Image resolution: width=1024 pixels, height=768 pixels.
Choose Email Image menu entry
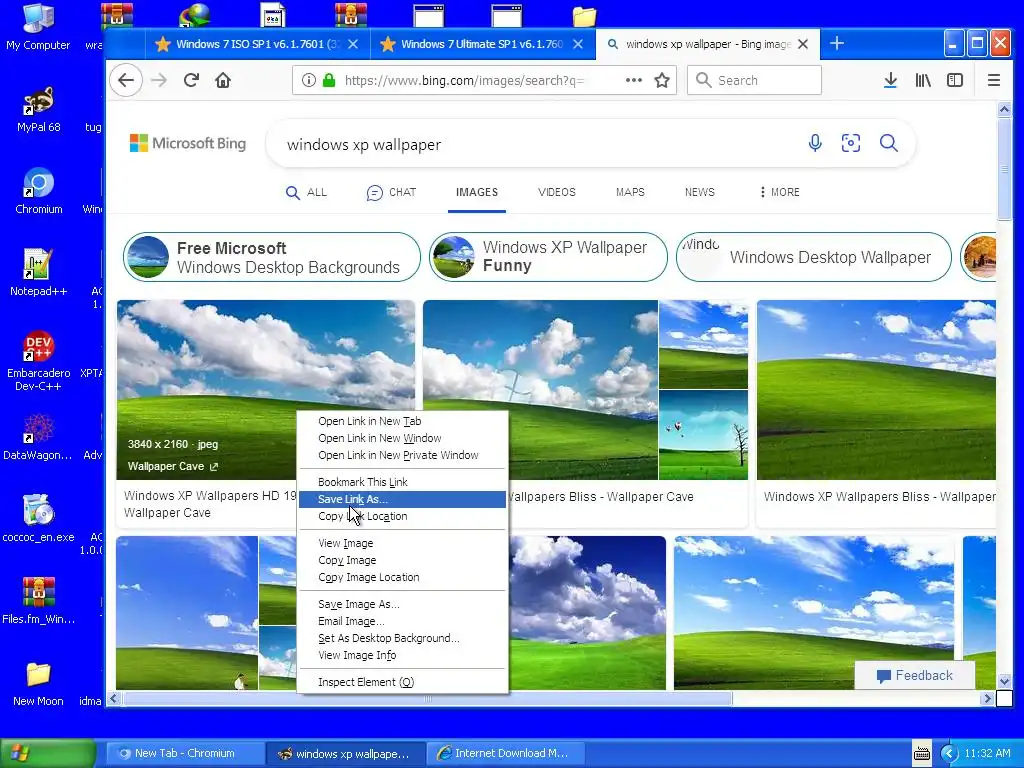(402, 621)
